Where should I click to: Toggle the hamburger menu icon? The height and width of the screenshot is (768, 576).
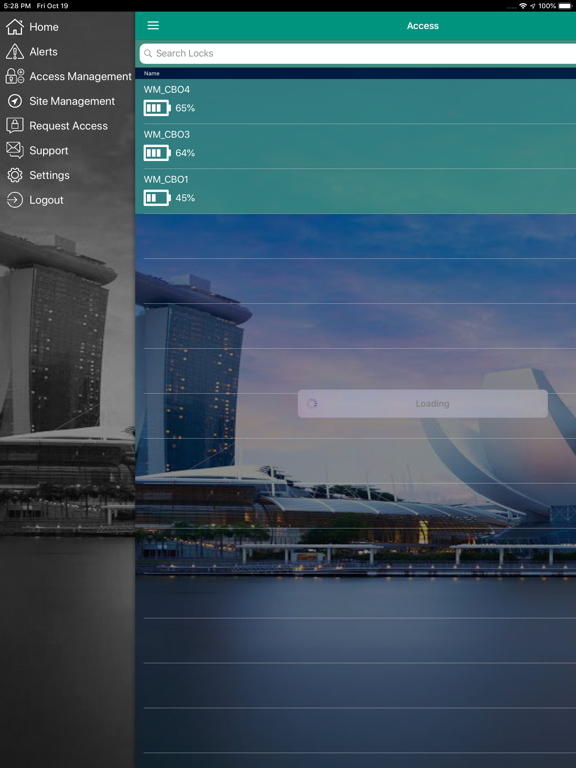click(x=153, y=25)
